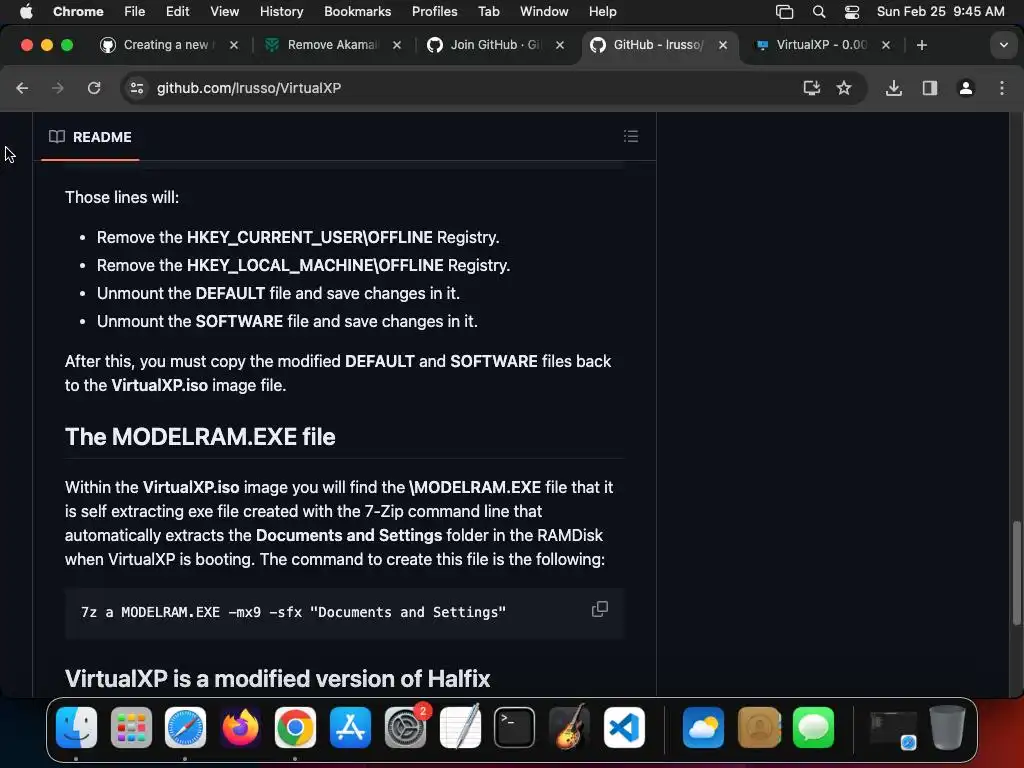Copy the 7z command code block

click(600, 609)
